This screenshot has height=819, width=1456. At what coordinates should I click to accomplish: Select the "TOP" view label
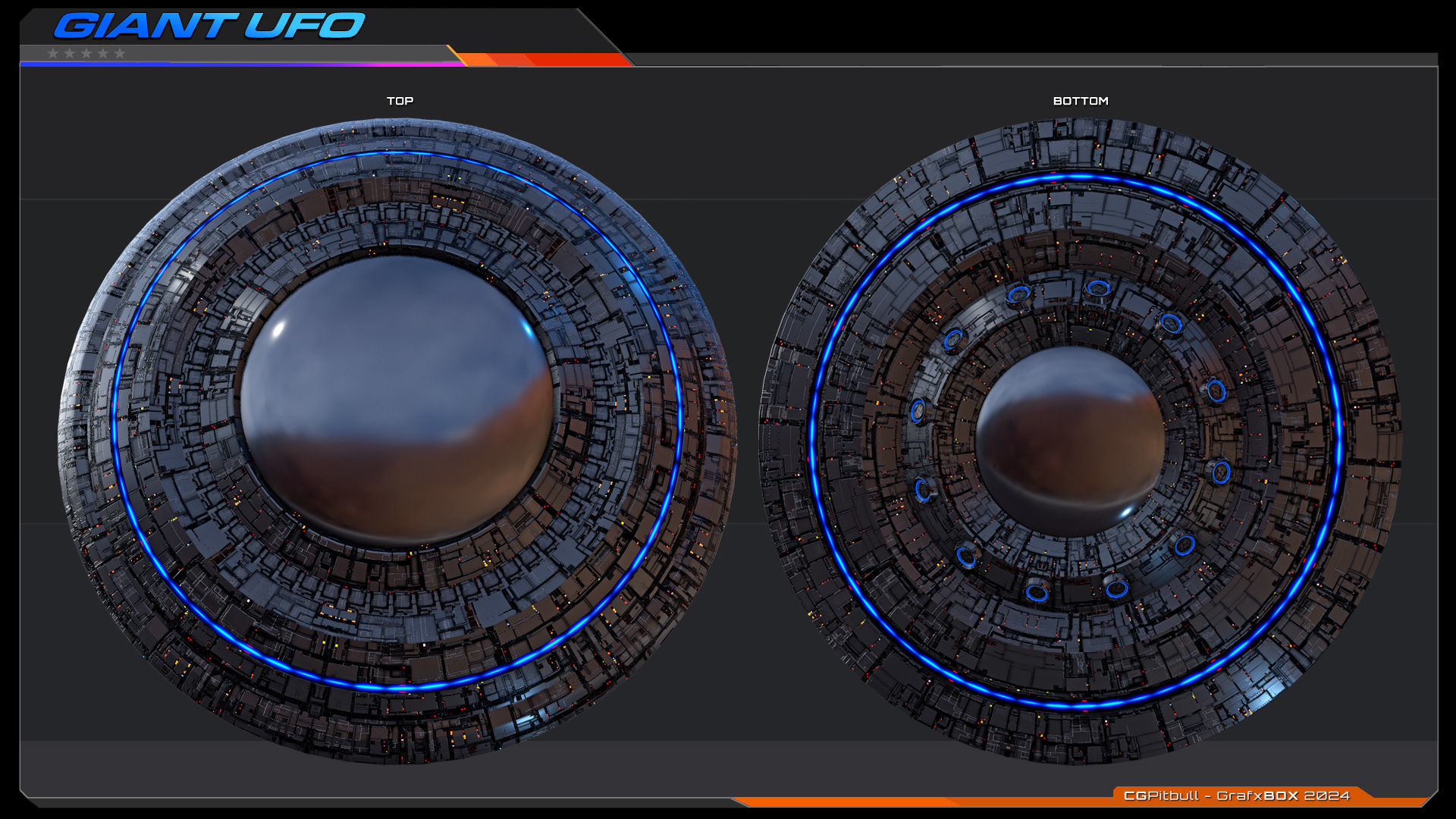click(x=400, y=101)
